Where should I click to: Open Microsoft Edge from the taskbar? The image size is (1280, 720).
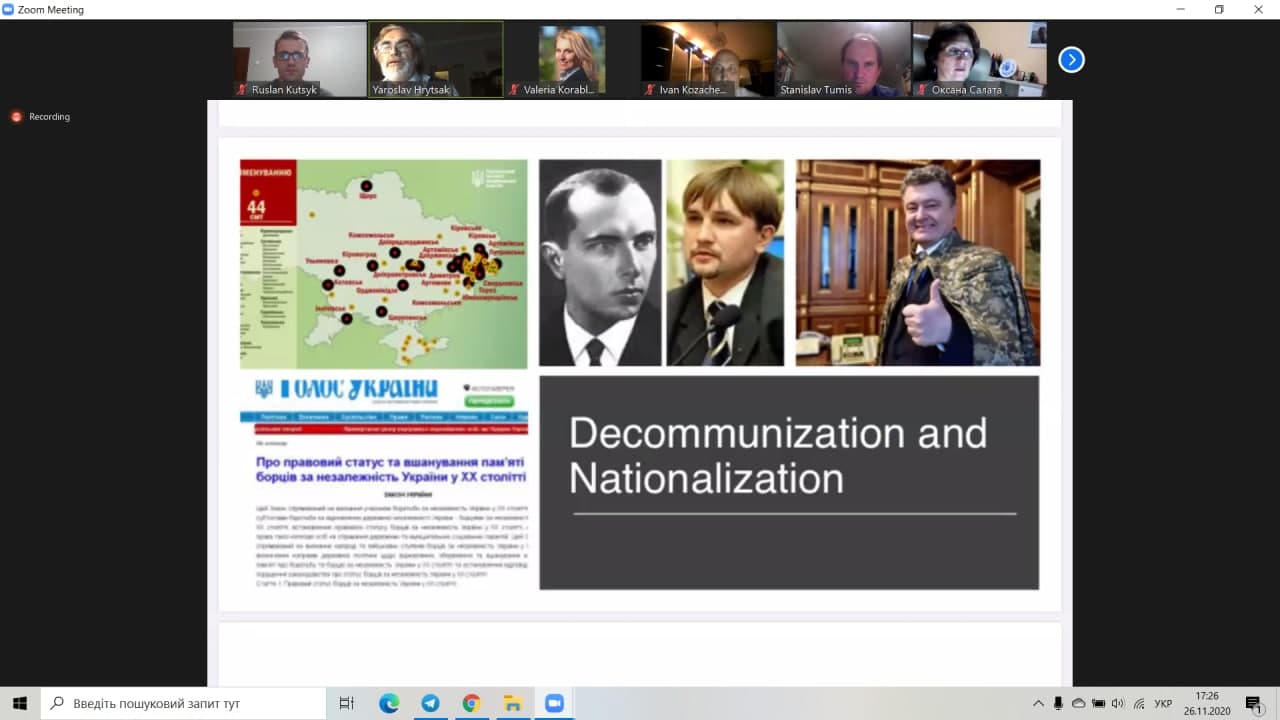(389, 703)
